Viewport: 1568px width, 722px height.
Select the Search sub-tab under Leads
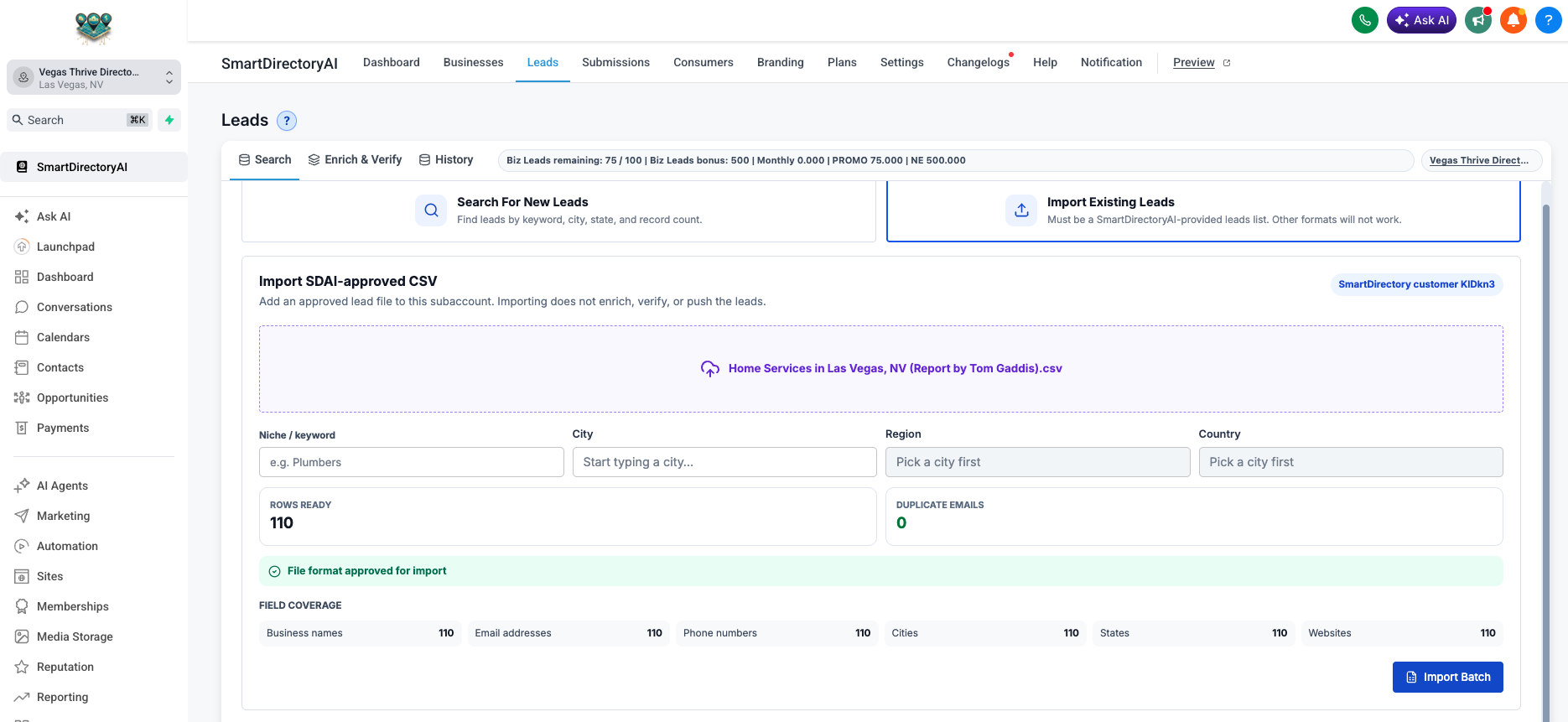(x=265, y=159)
